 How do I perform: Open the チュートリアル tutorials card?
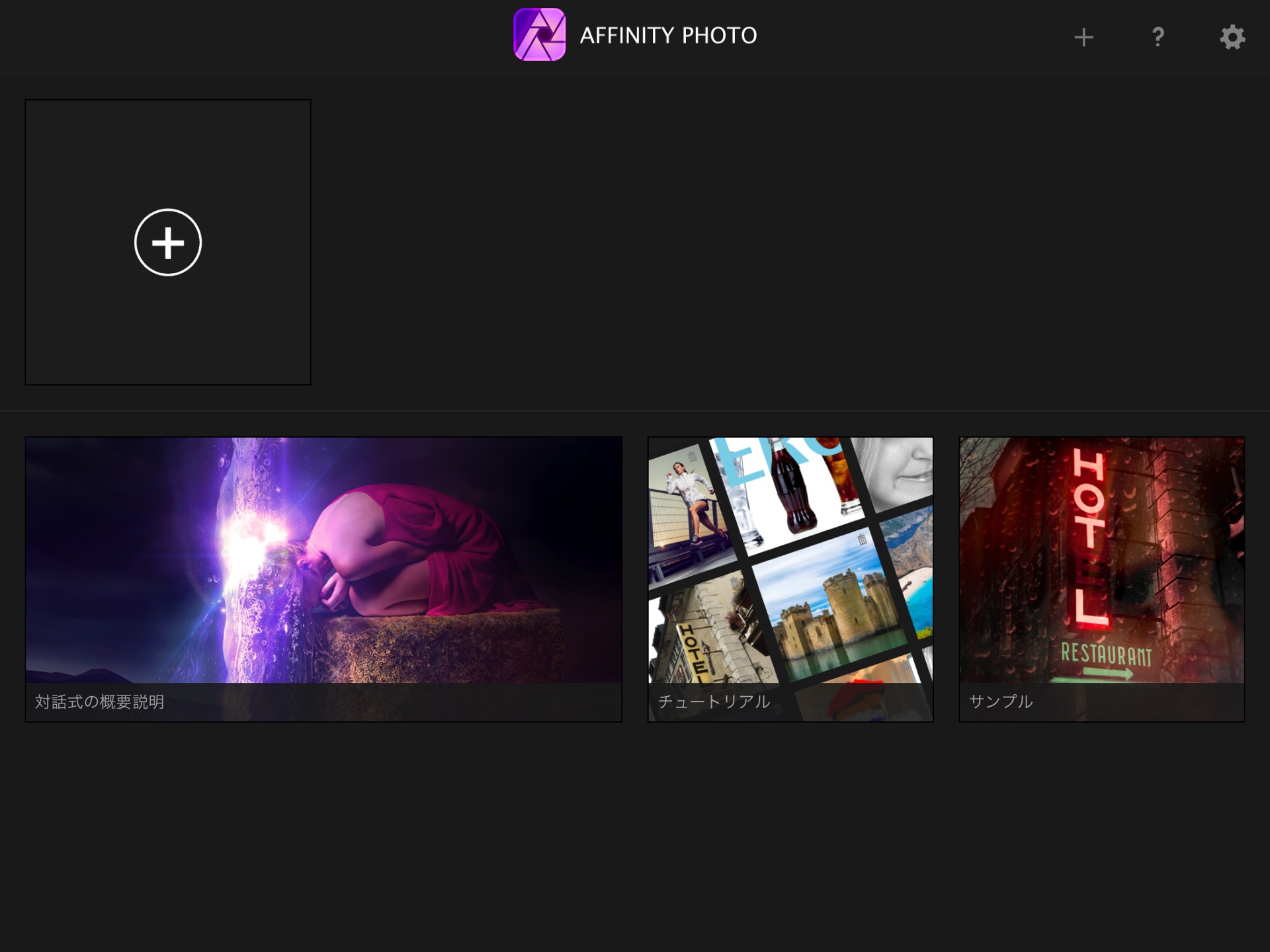(x=790, y=579)
